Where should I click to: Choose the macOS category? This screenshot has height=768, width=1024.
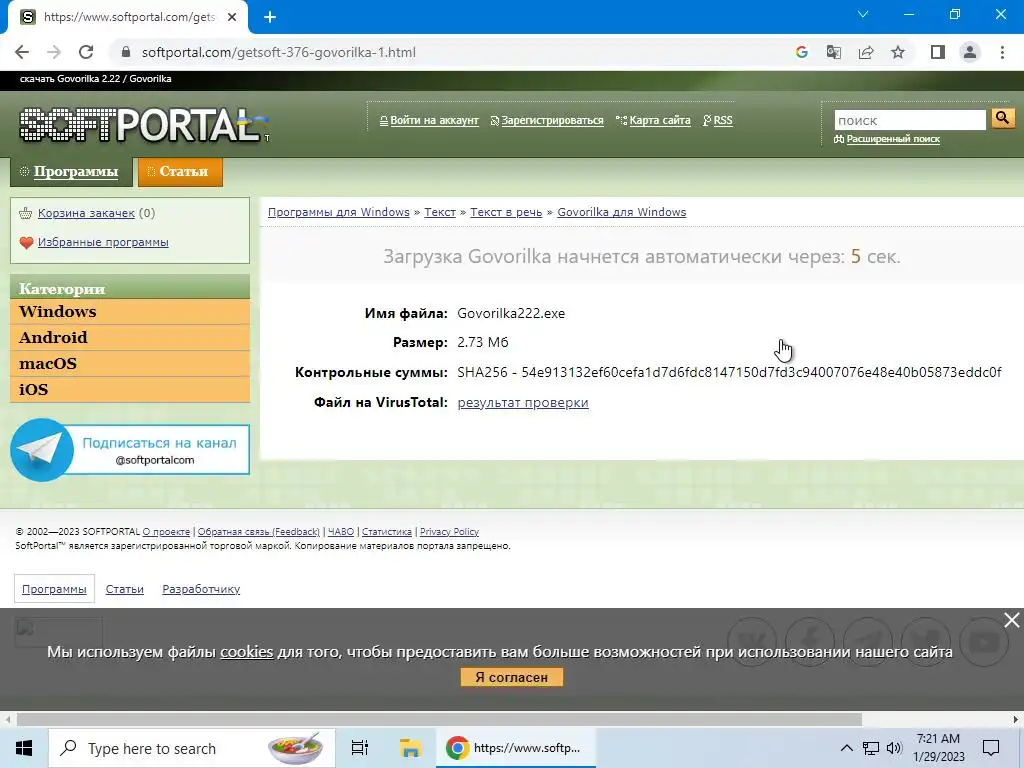(130, 364)
